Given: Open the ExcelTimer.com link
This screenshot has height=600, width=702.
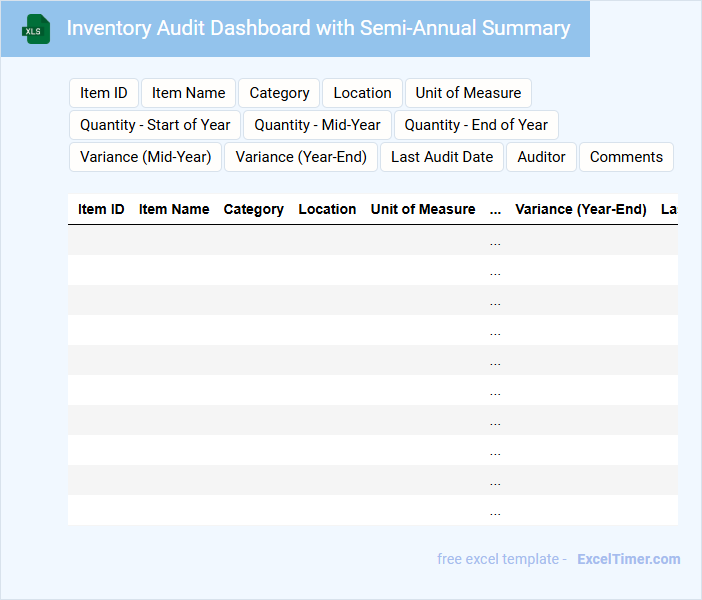Looking at the screenshot, I should [x=628, y=559].
